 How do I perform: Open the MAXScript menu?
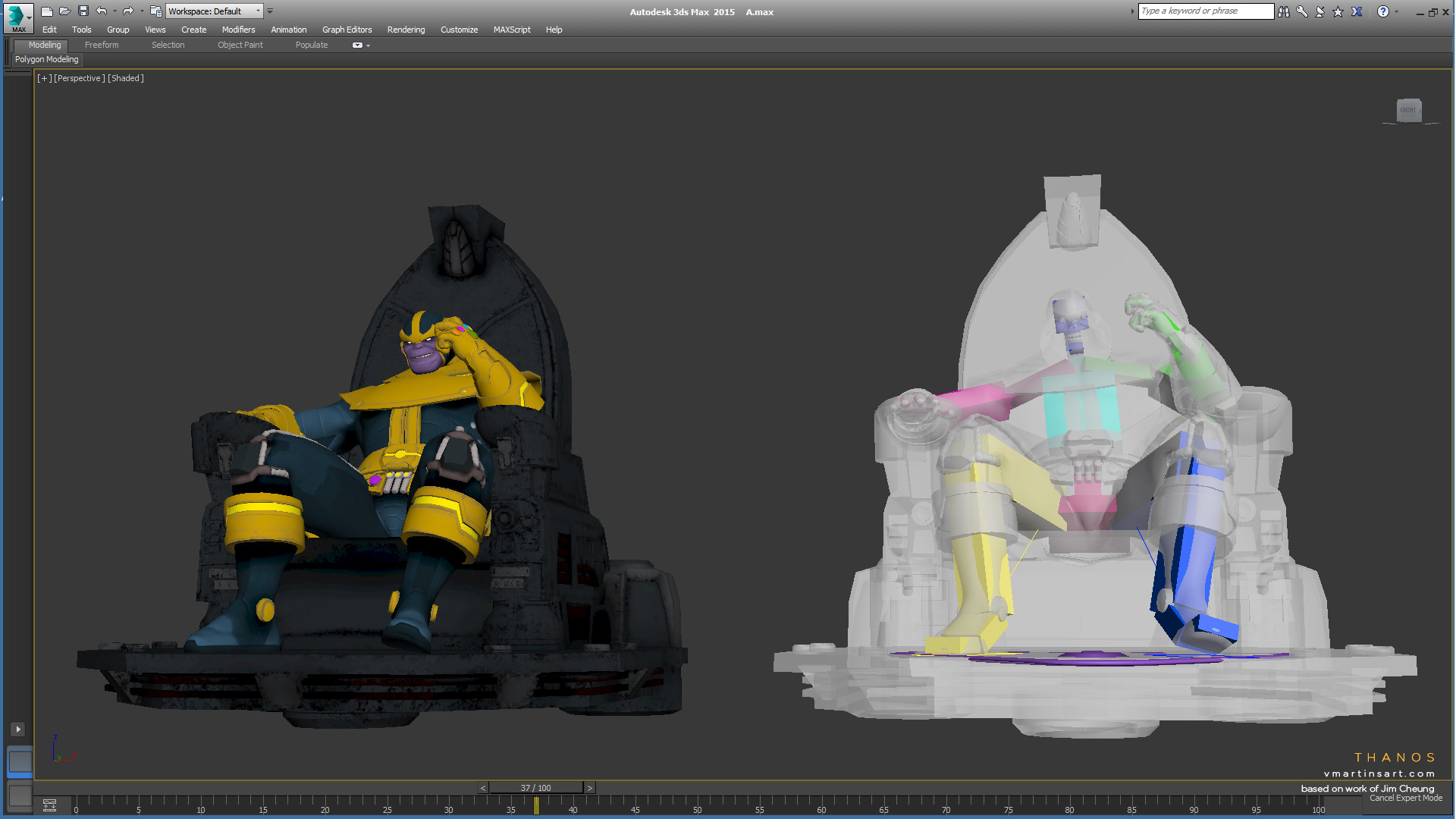(512, 30)
